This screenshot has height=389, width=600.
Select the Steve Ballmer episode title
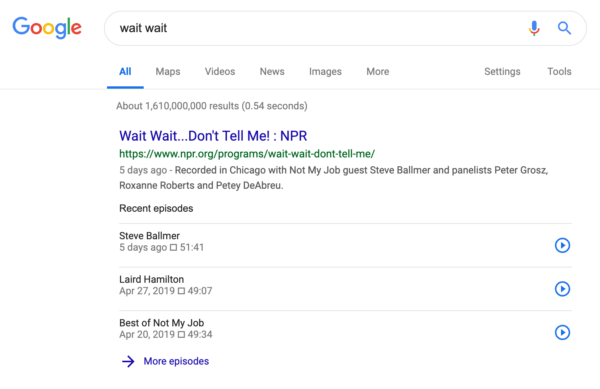(x=149, y=236)
